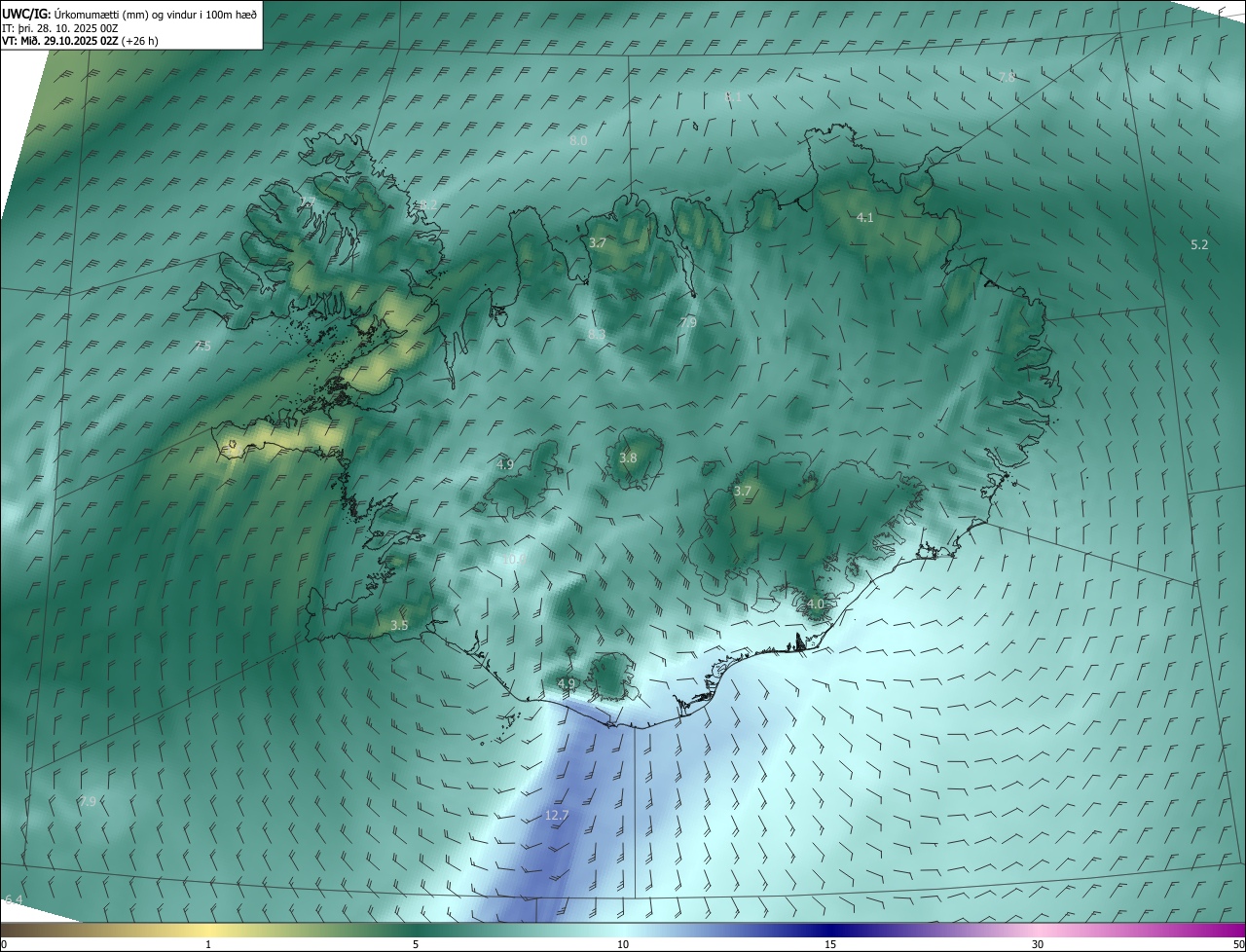Click the valid time line 'VT: Mið. 29.10.2025 02Z (+26 h)'

coord(80,41)
